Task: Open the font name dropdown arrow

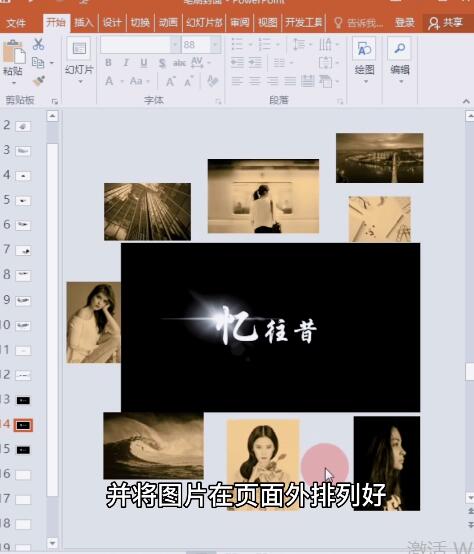Action: [175, 45]
